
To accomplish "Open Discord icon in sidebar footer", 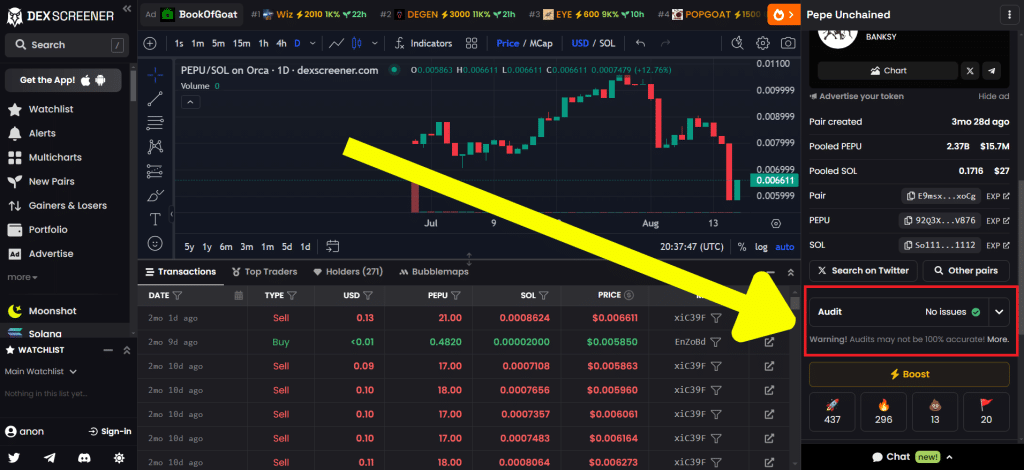I will (85, 458).
